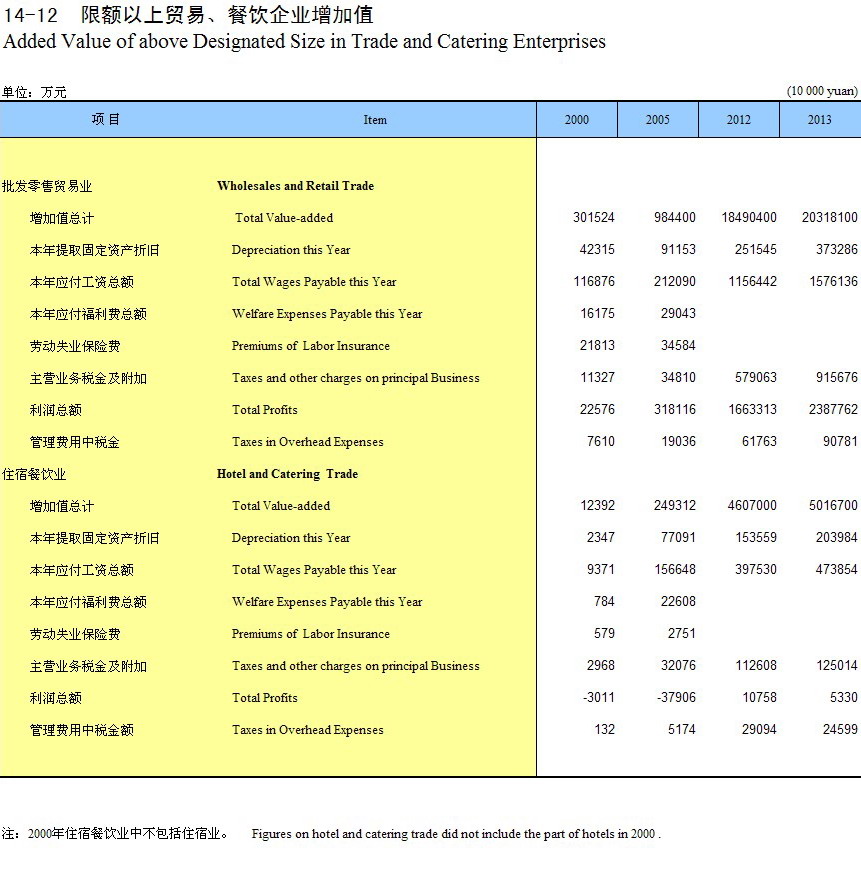The image size is (861, 873).
Task: Click value 29094
Action: pos(759,729)
